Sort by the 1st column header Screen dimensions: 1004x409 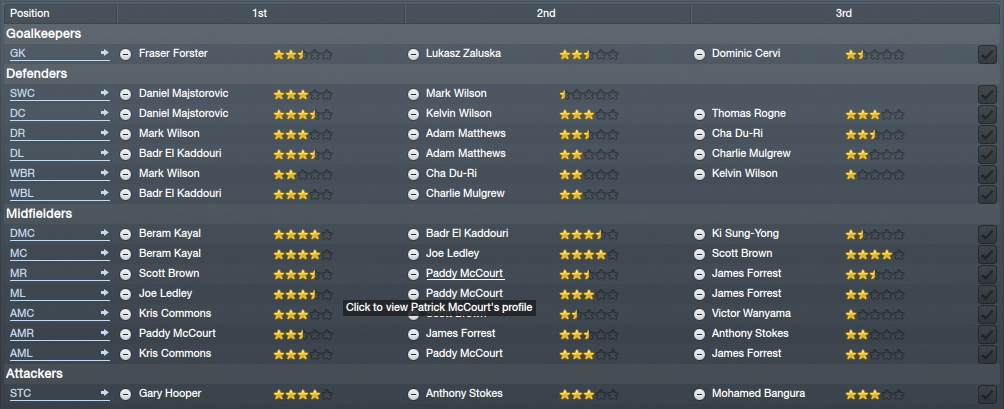point(260,13)
